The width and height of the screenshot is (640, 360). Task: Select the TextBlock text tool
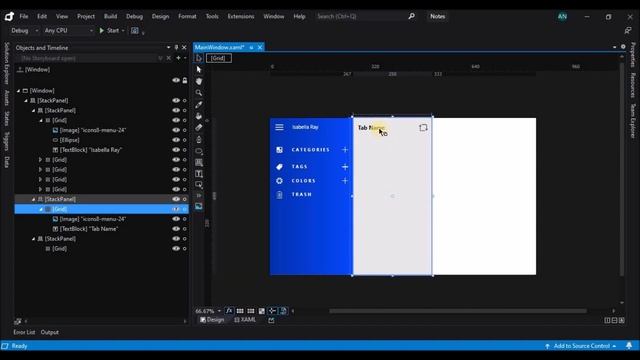click(x=199, y=174)
